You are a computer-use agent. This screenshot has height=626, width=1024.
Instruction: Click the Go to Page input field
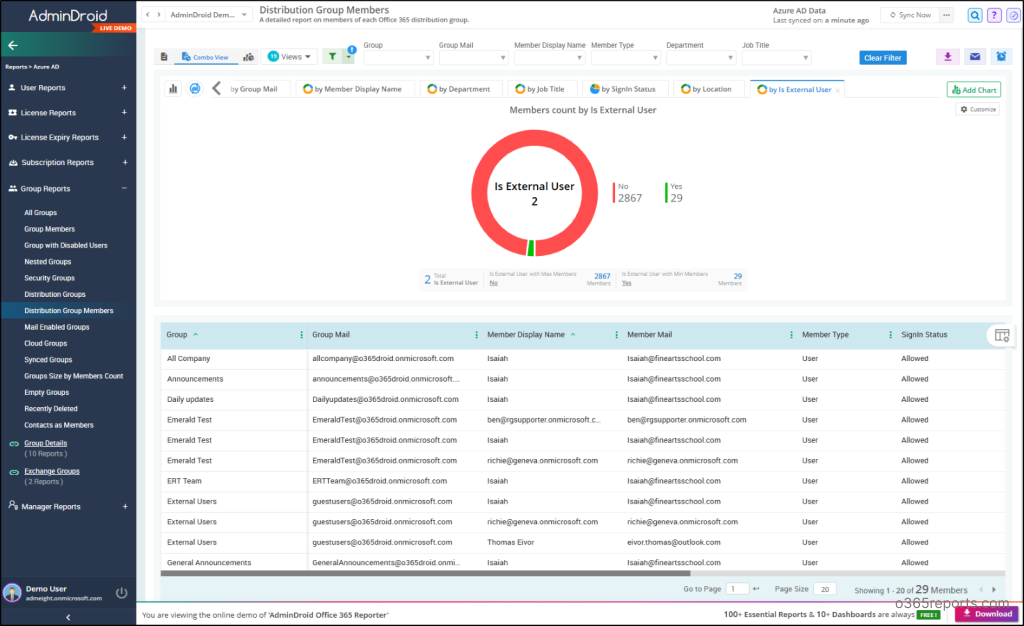[737, 589]
